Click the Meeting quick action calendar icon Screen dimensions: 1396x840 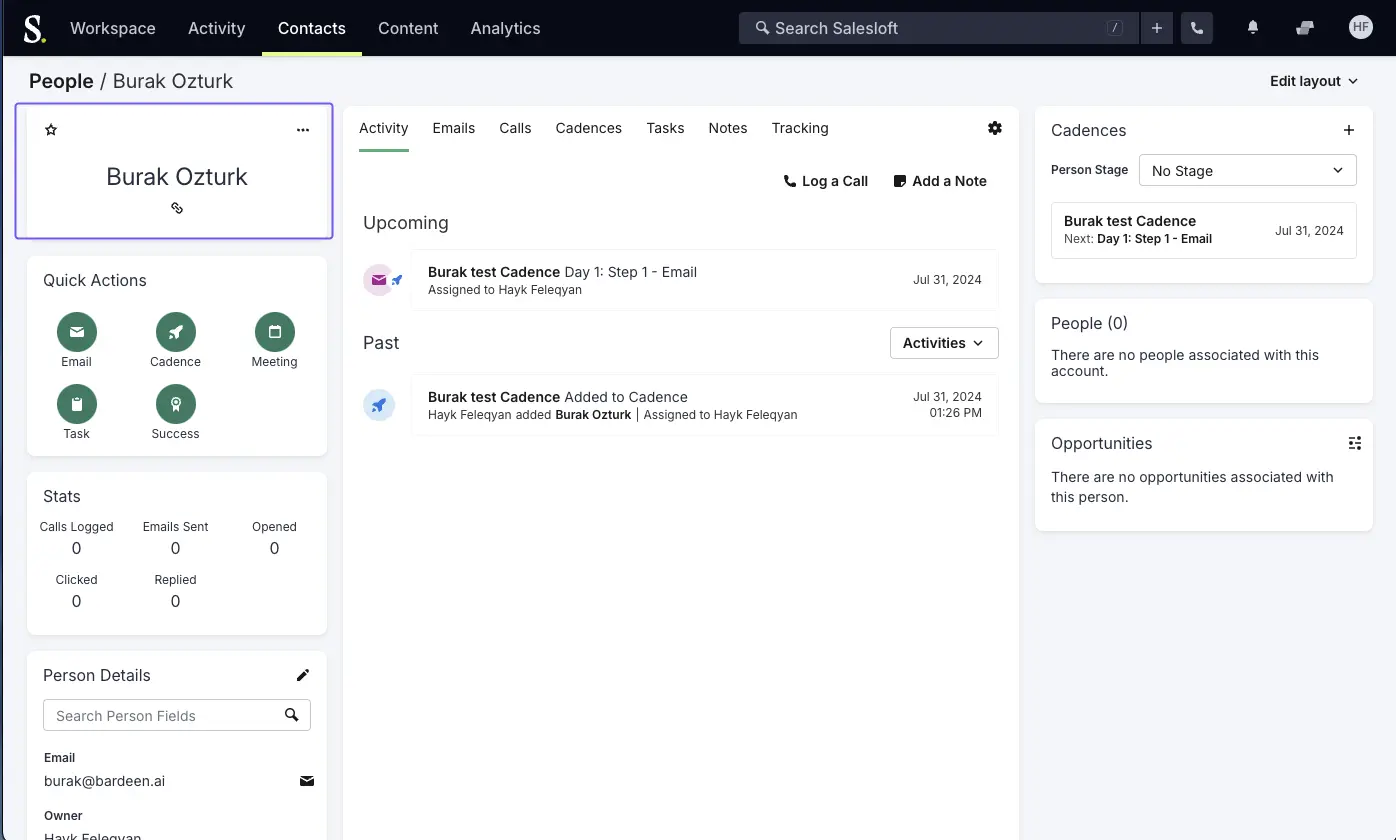click(275, 332)
